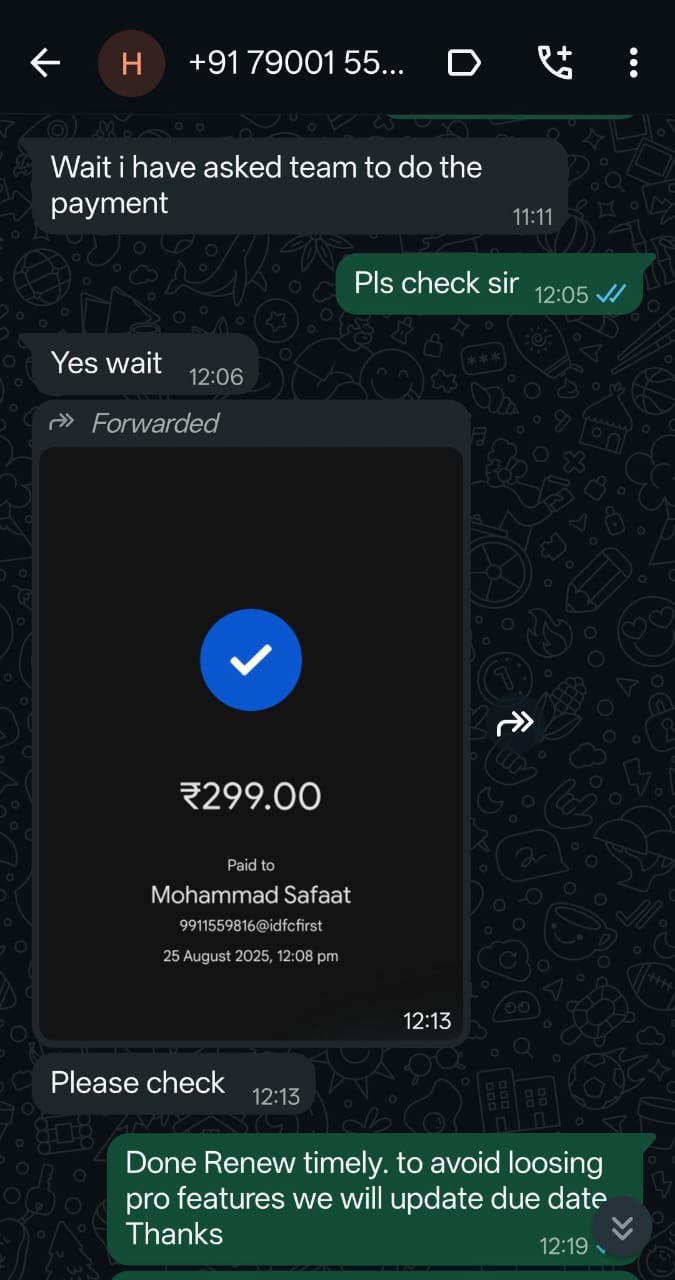Tap the "Please check" message bubble
The image size is (675, 1280).
138,1083
